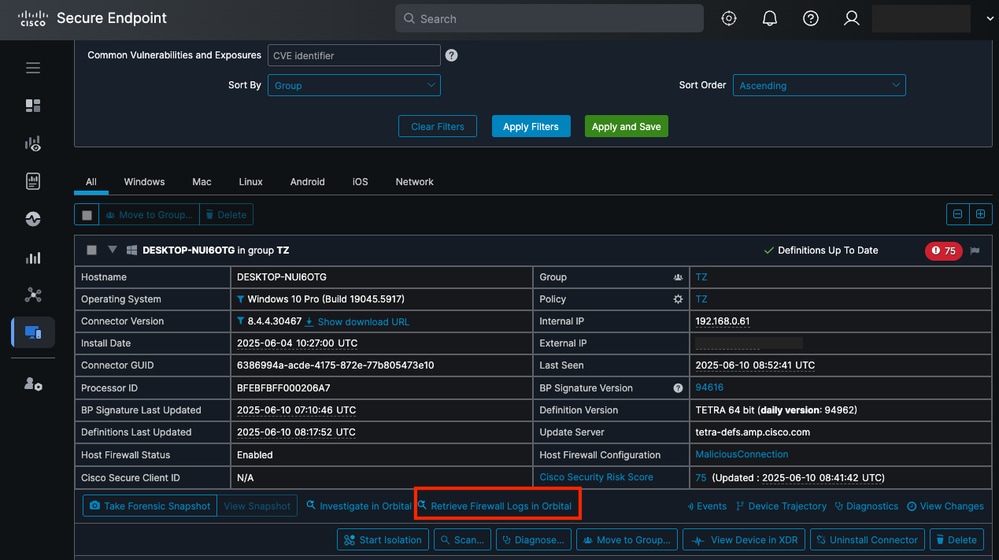Open the MaliciousConnection firewall configuration link

[742, 454]
